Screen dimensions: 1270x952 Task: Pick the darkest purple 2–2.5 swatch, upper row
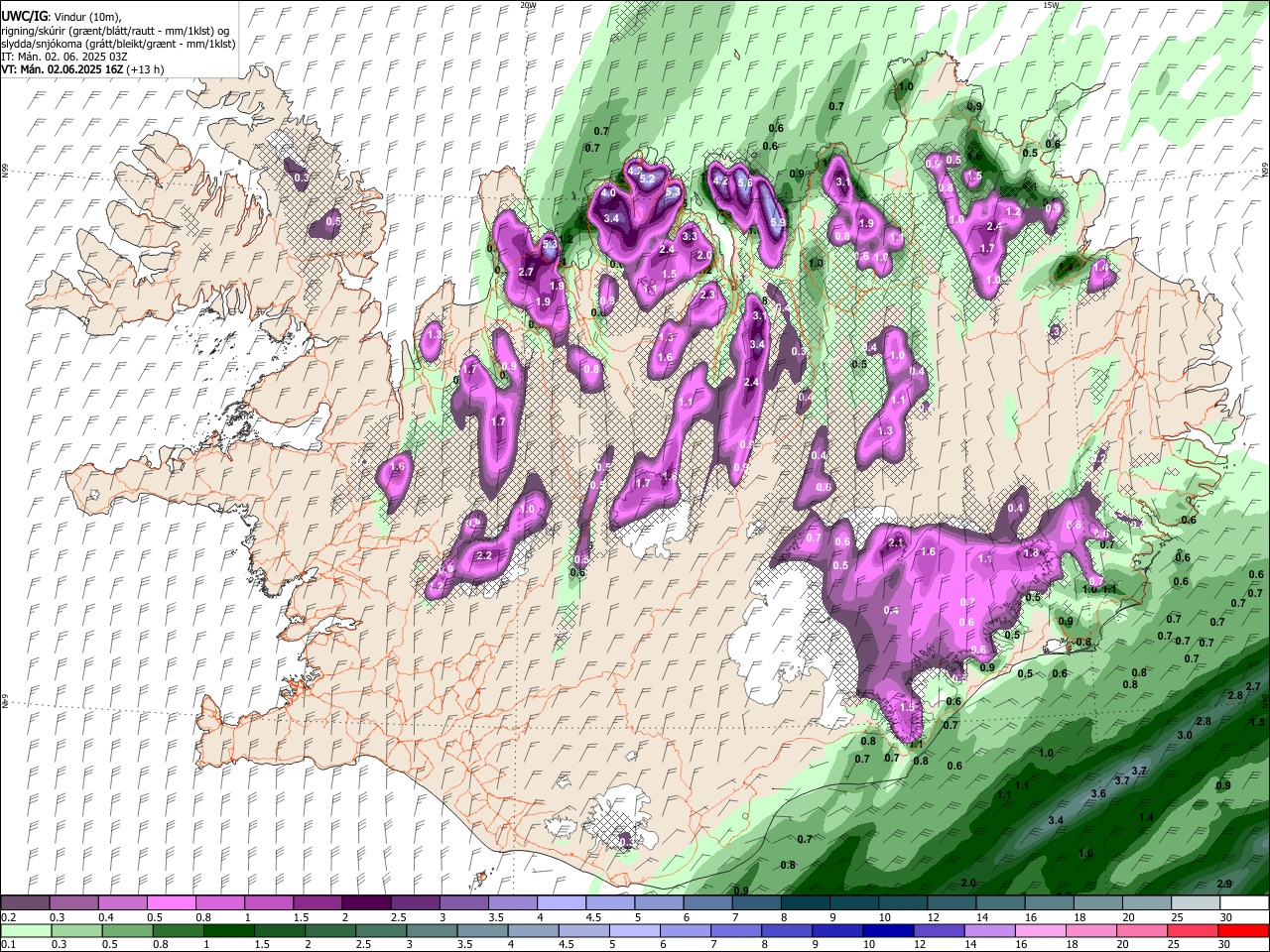[366, 903]
